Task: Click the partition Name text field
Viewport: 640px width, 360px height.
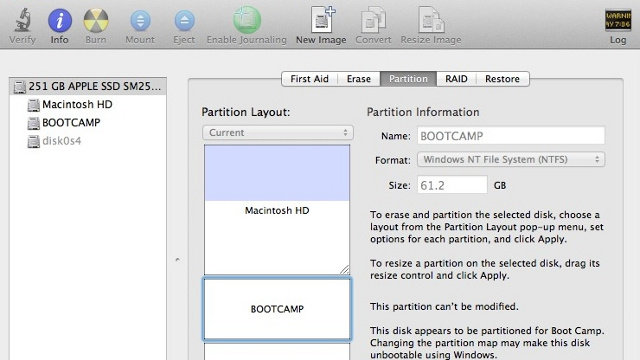Action: click(511, 136)
